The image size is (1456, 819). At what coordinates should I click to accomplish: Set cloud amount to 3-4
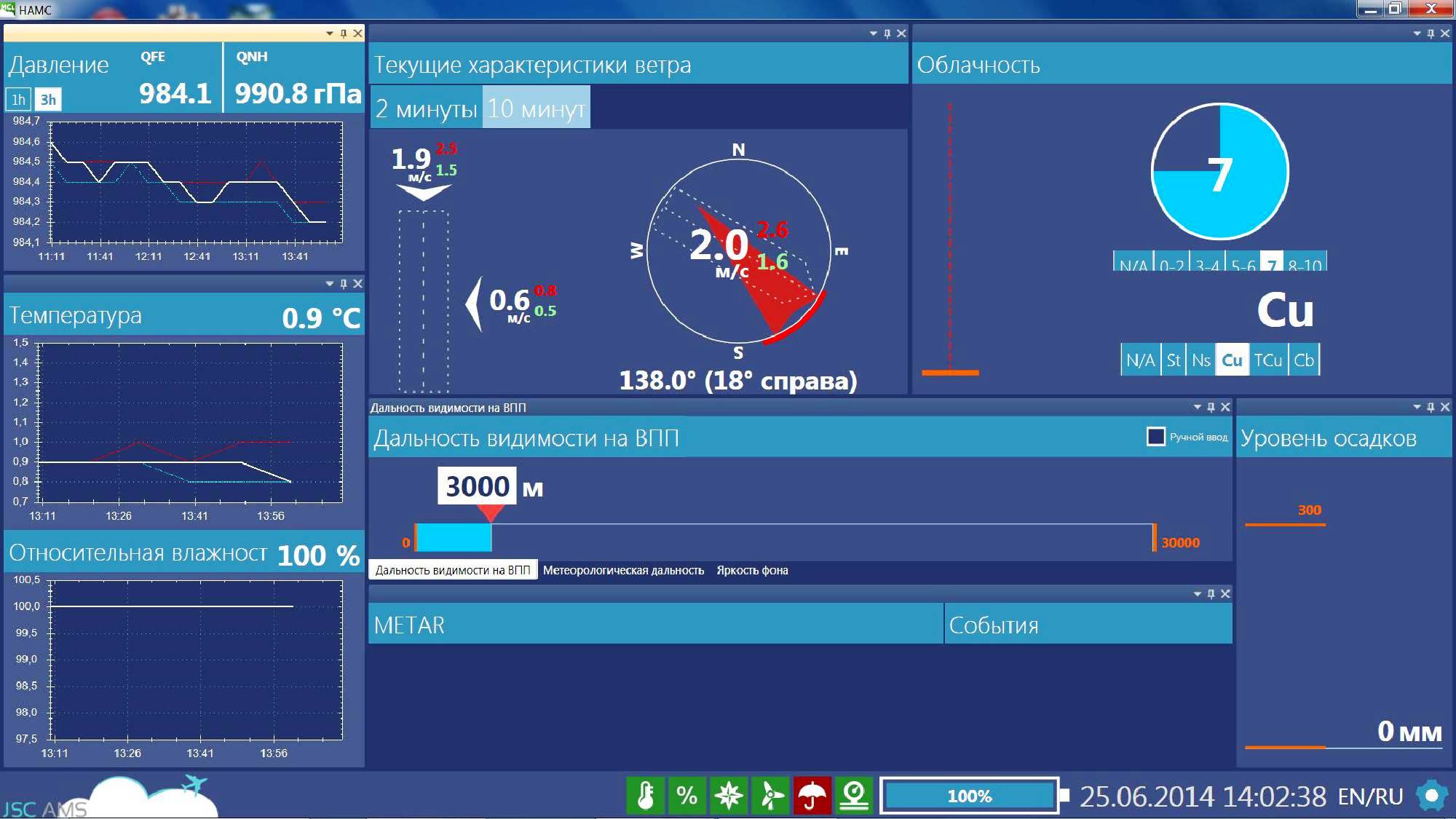1207,262
